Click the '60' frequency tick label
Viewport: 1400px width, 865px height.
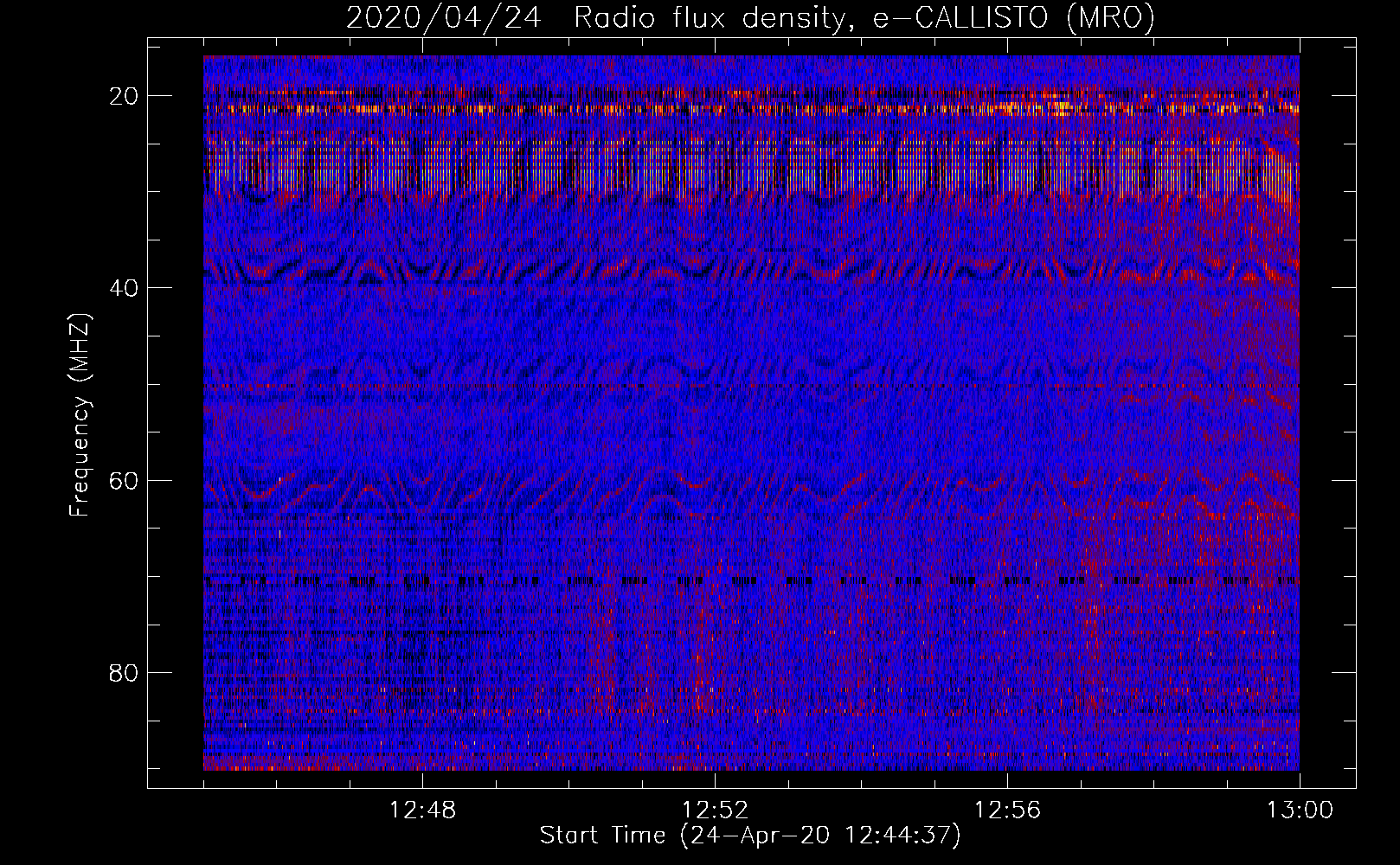pyautogui.click(x=124, y=480)
